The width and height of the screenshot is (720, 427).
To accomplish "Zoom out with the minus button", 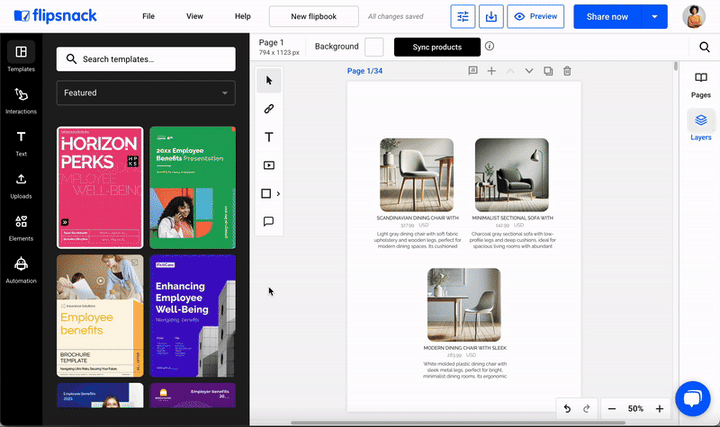I will pyautogui.click(x=612, y=409).
